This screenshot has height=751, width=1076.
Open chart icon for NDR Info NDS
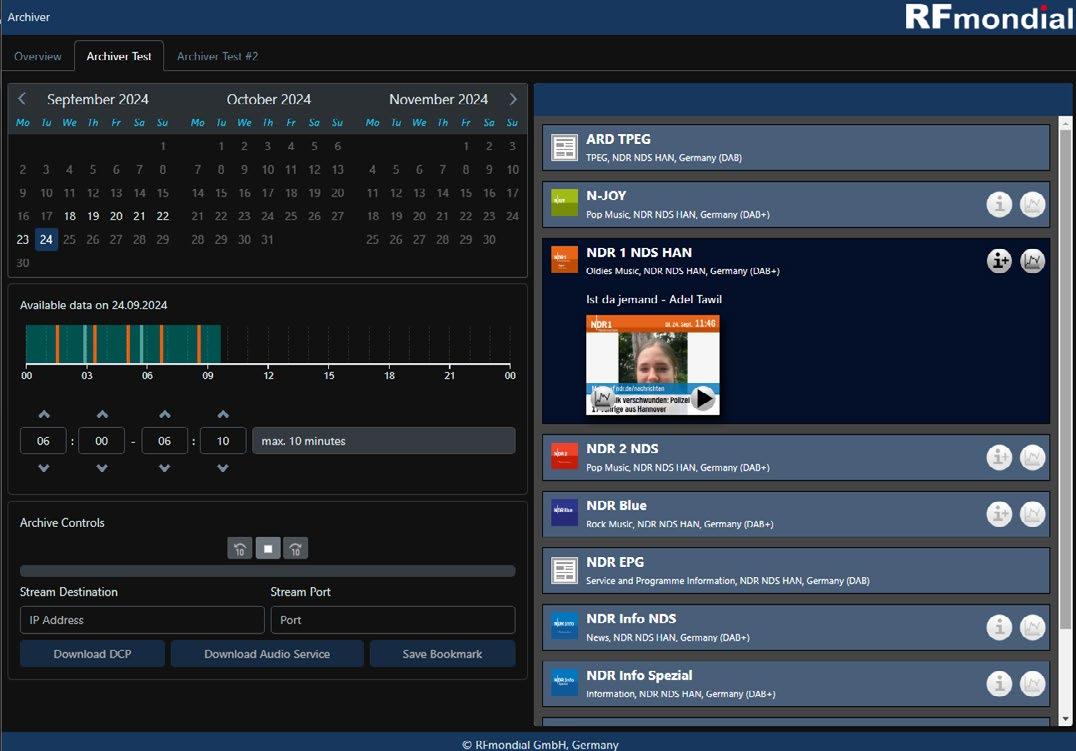(x=1032, y=627)
